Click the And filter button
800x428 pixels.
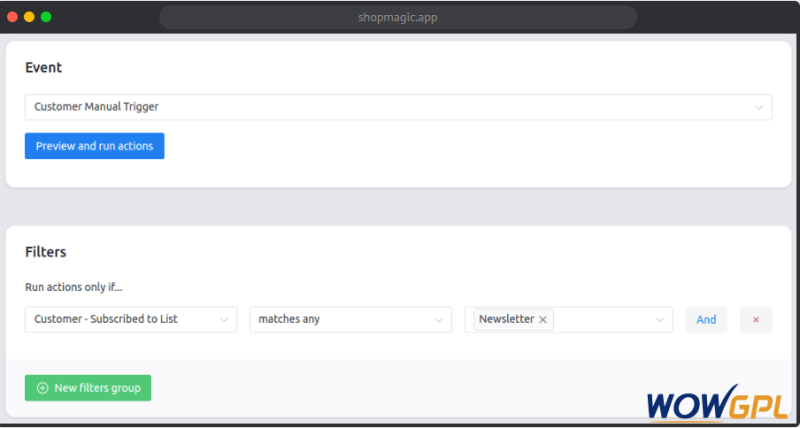coord(706,320)
